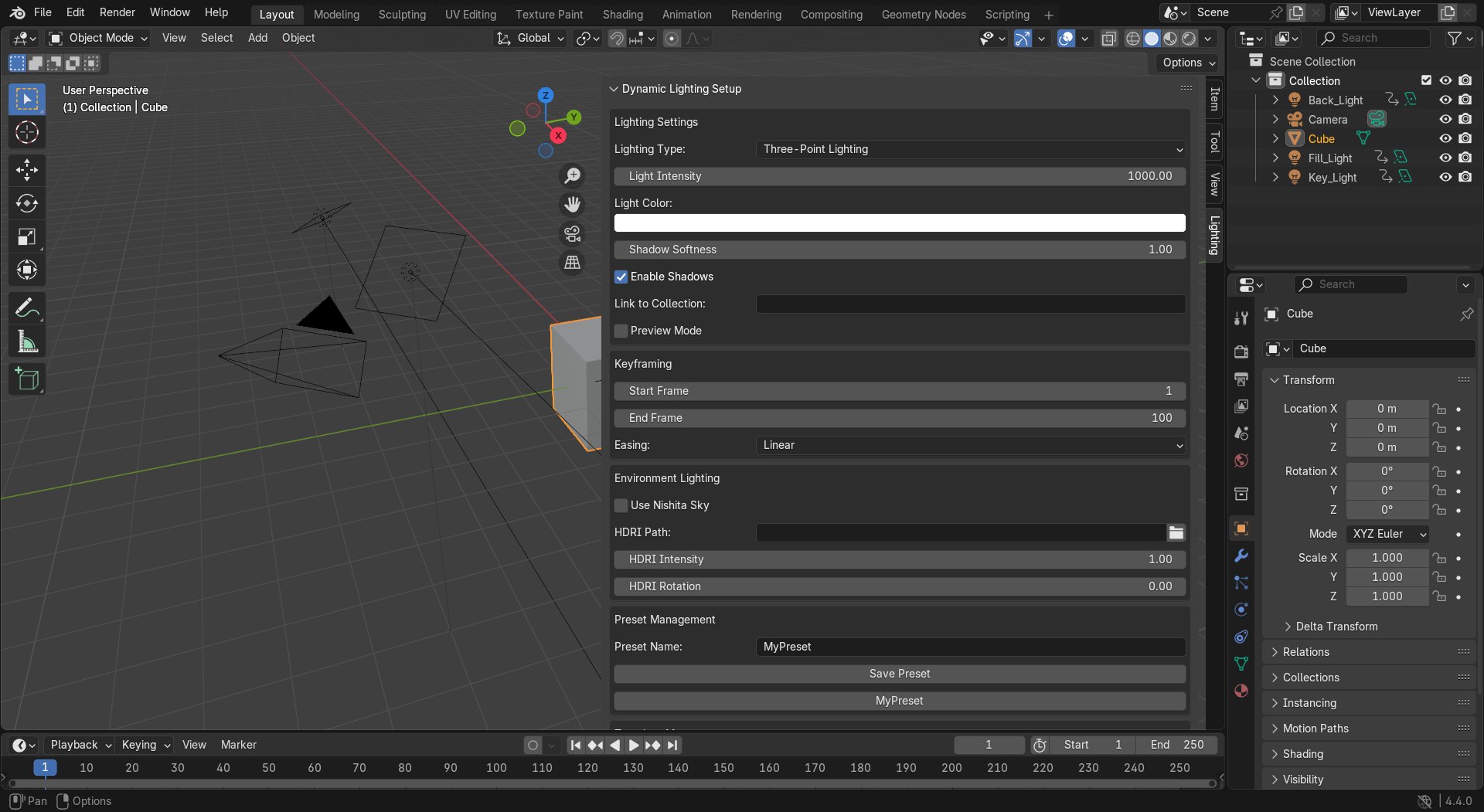Toggle camera view icon in viewport
Image resolution: width=1484 pixels, height=812 pixels.
coord(572,234)
